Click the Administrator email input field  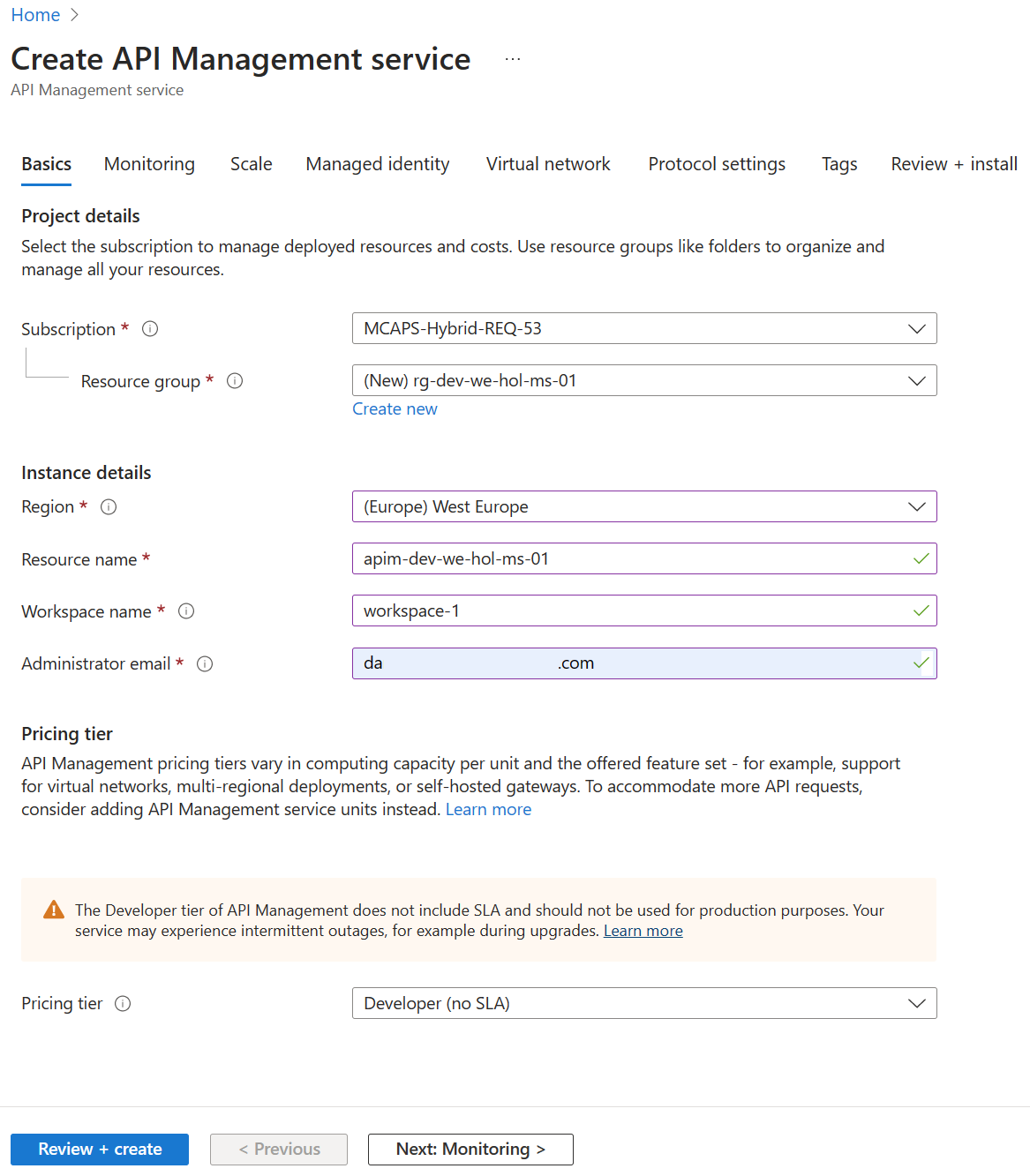pos(644,663)
